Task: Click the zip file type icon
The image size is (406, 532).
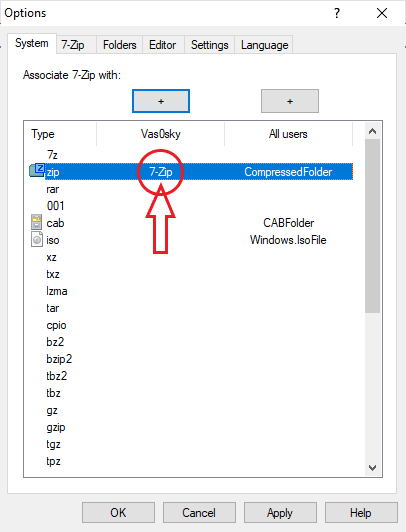Action: pyautogui.click(x=37, y=170)
